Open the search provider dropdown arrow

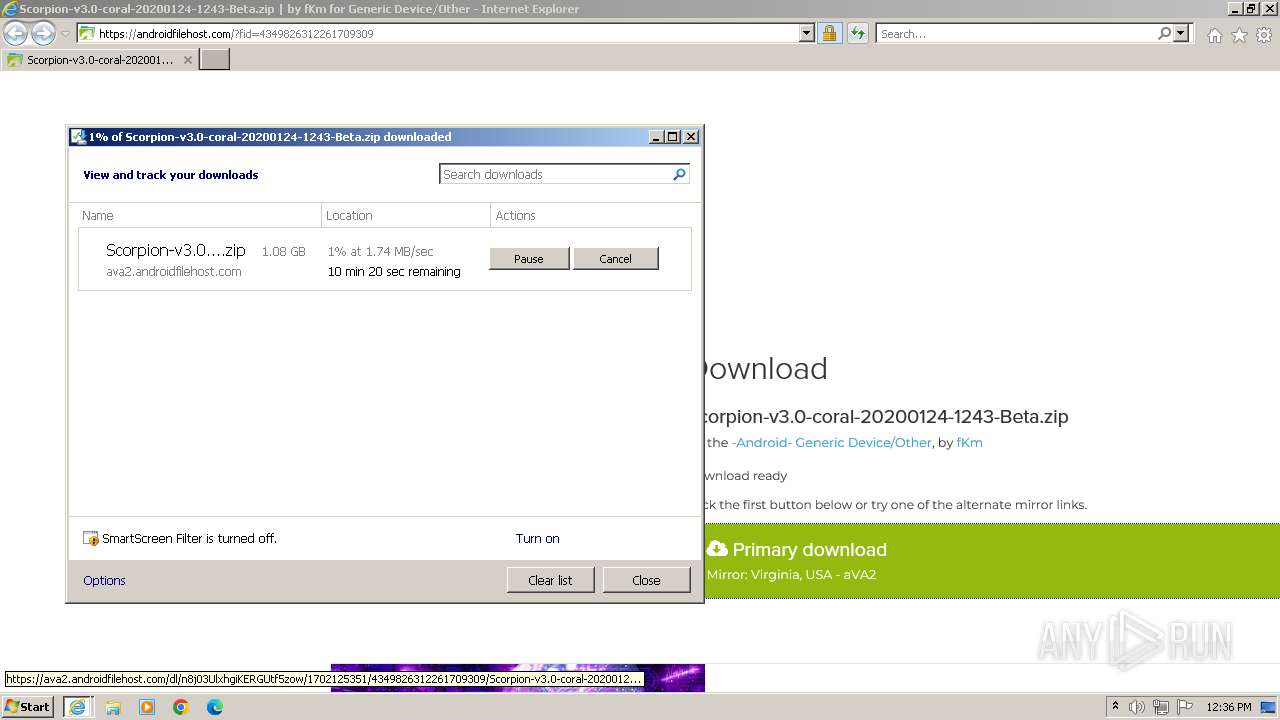[1181, 33]
